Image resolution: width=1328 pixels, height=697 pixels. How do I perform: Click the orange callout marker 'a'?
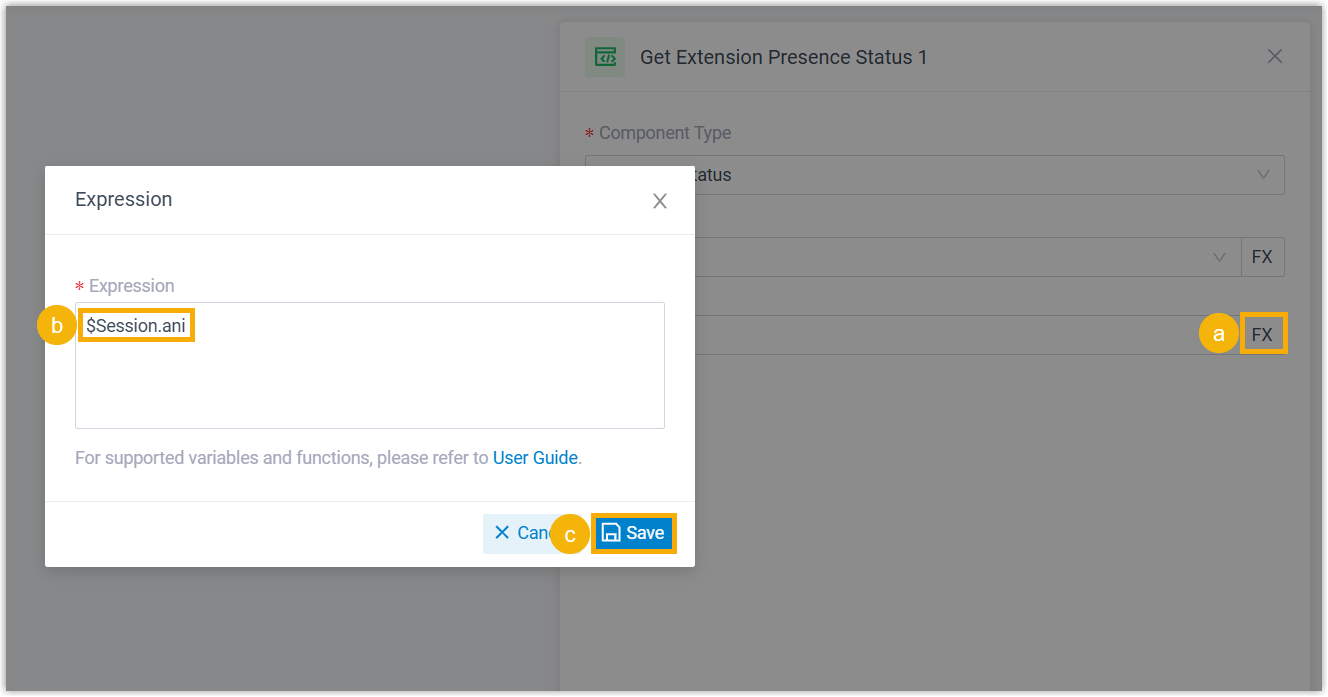1218,335
